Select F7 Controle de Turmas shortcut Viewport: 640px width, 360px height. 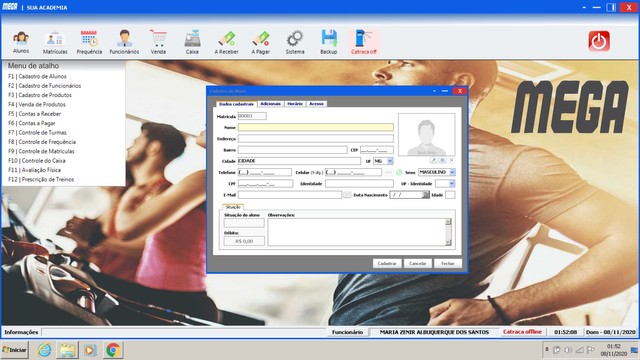(37, 133)
